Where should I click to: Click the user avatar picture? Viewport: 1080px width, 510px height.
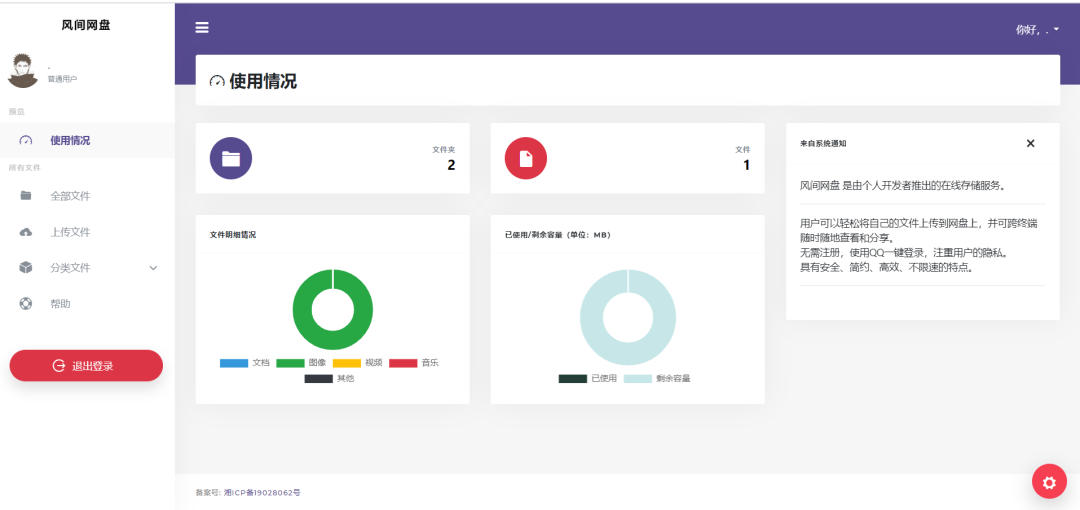click(23, 70)
